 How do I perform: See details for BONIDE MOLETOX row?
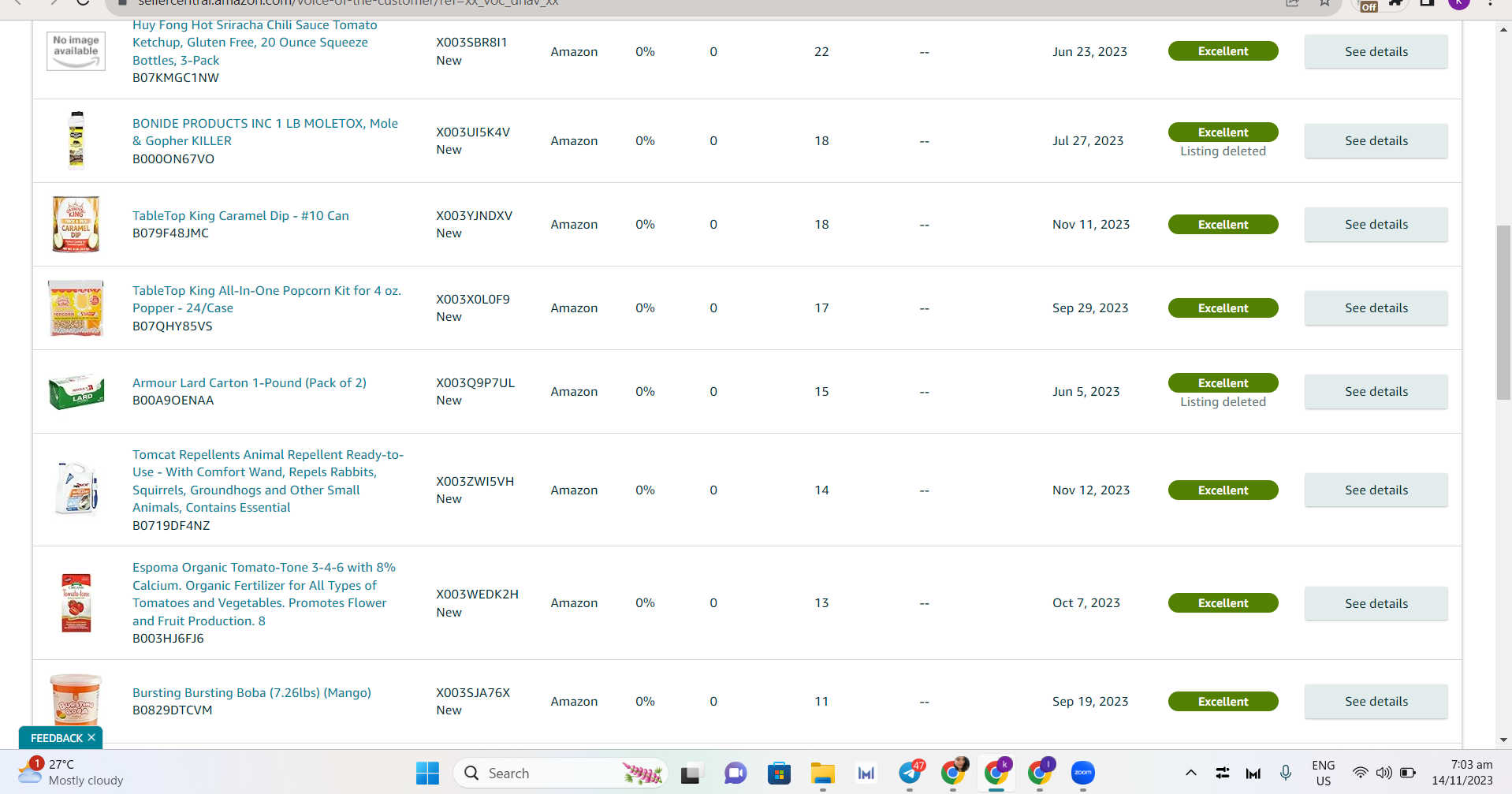tap(1376, 140)
